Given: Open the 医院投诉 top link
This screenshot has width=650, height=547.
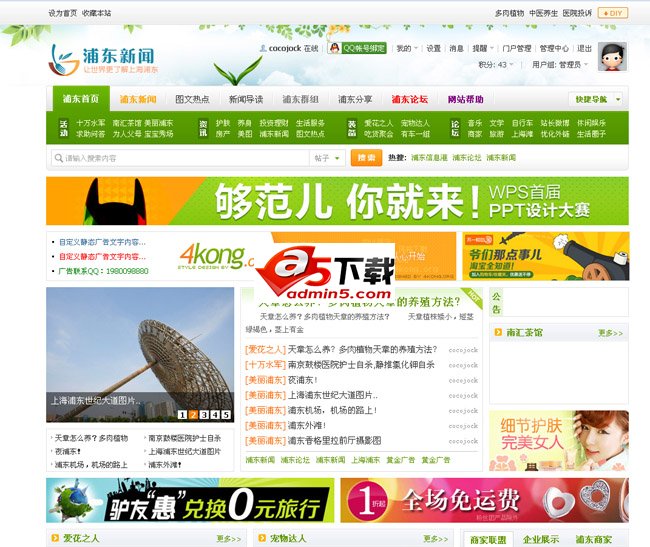Looking at the screenshot, I should (577, 13).
